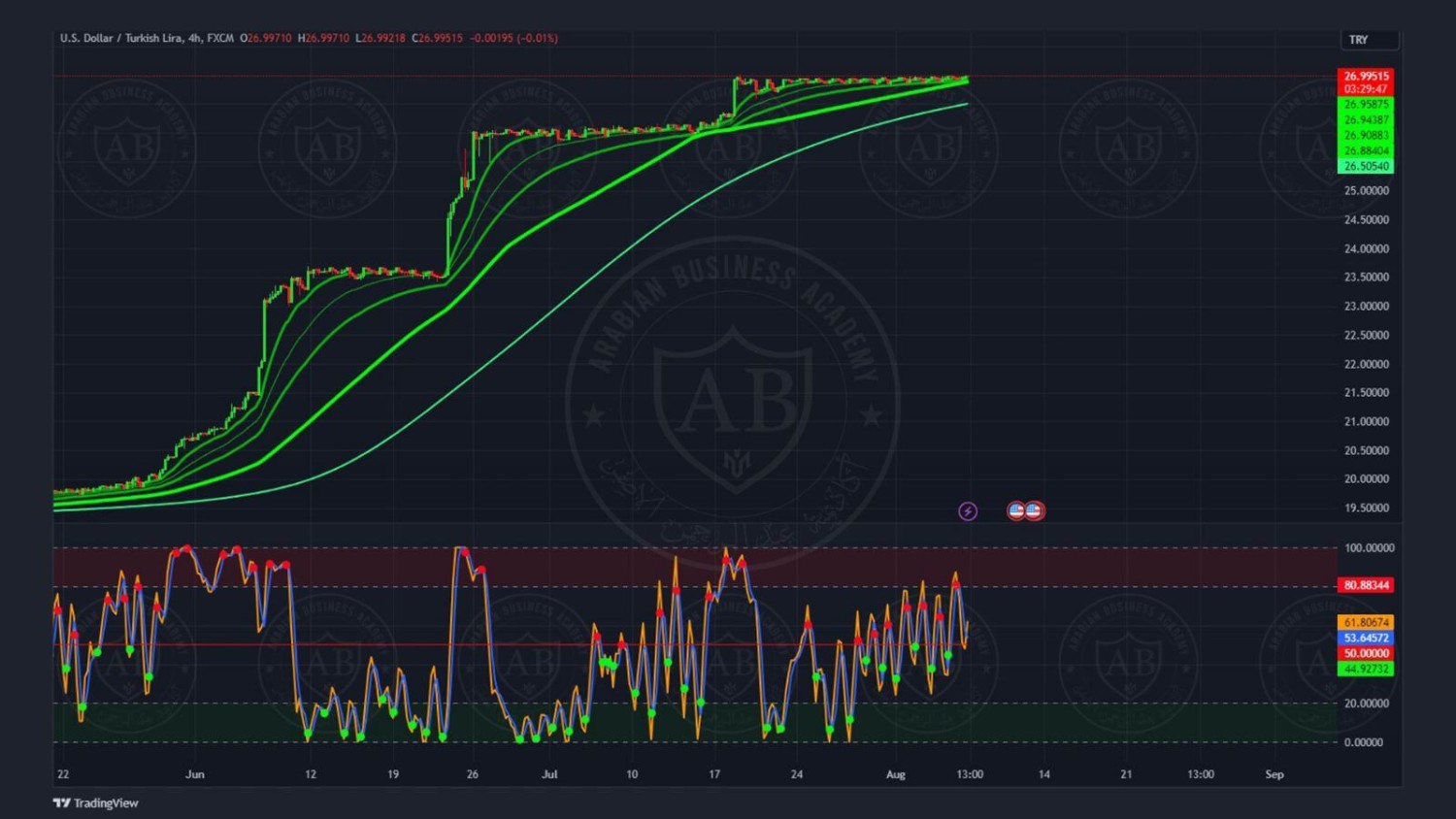Click the 26 date on time axis
Screen dimensions: 1456x819
pos(473,774)
